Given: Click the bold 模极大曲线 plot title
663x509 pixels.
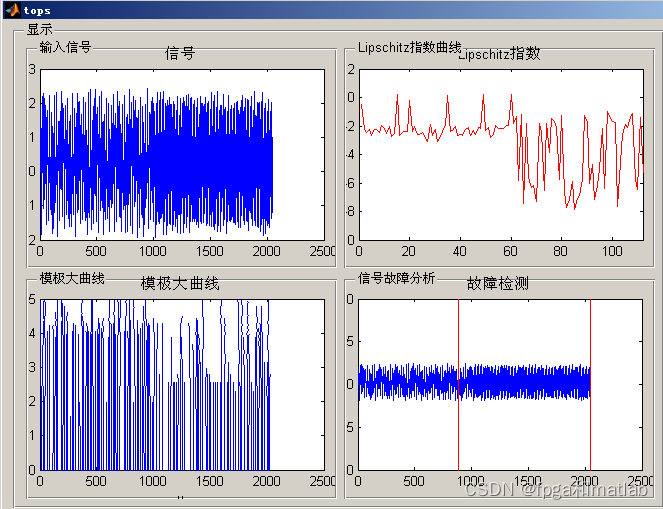Looking at the screenshot, I should point(180,284).
